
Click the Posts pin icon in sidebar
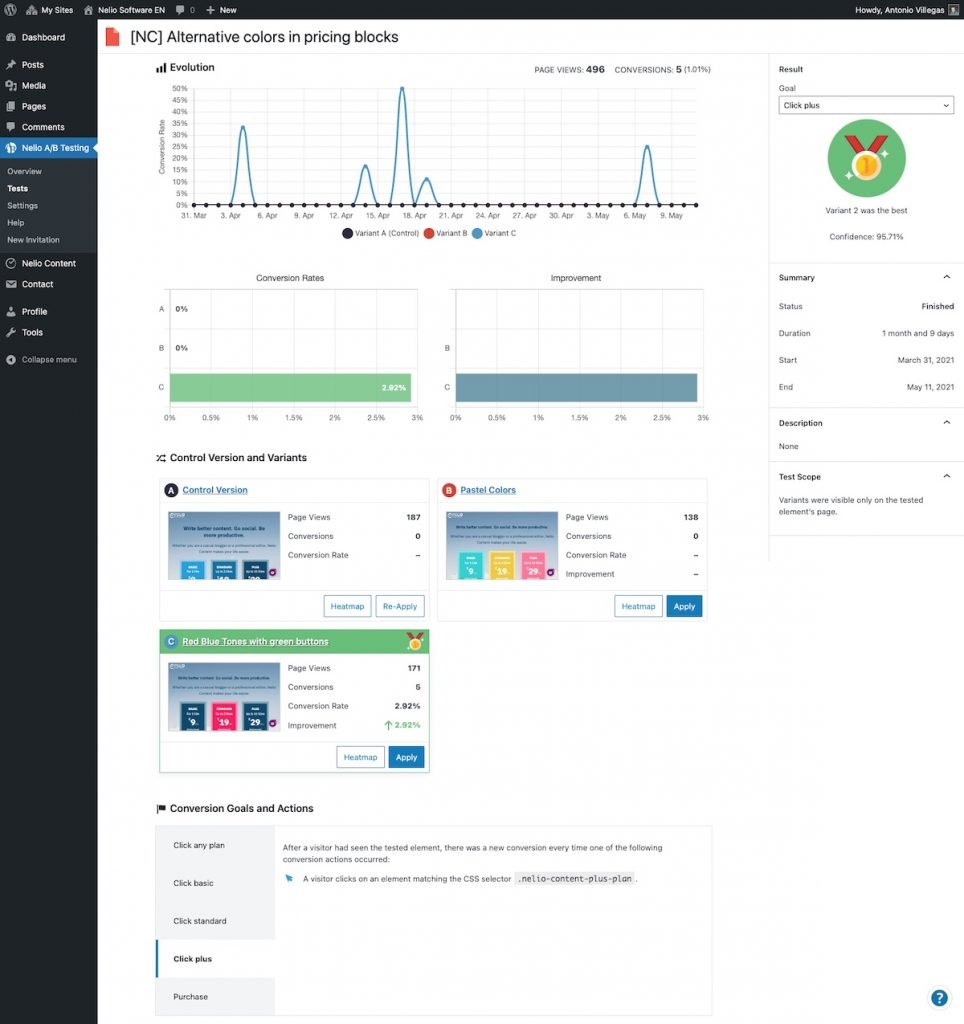click(11, 65)
